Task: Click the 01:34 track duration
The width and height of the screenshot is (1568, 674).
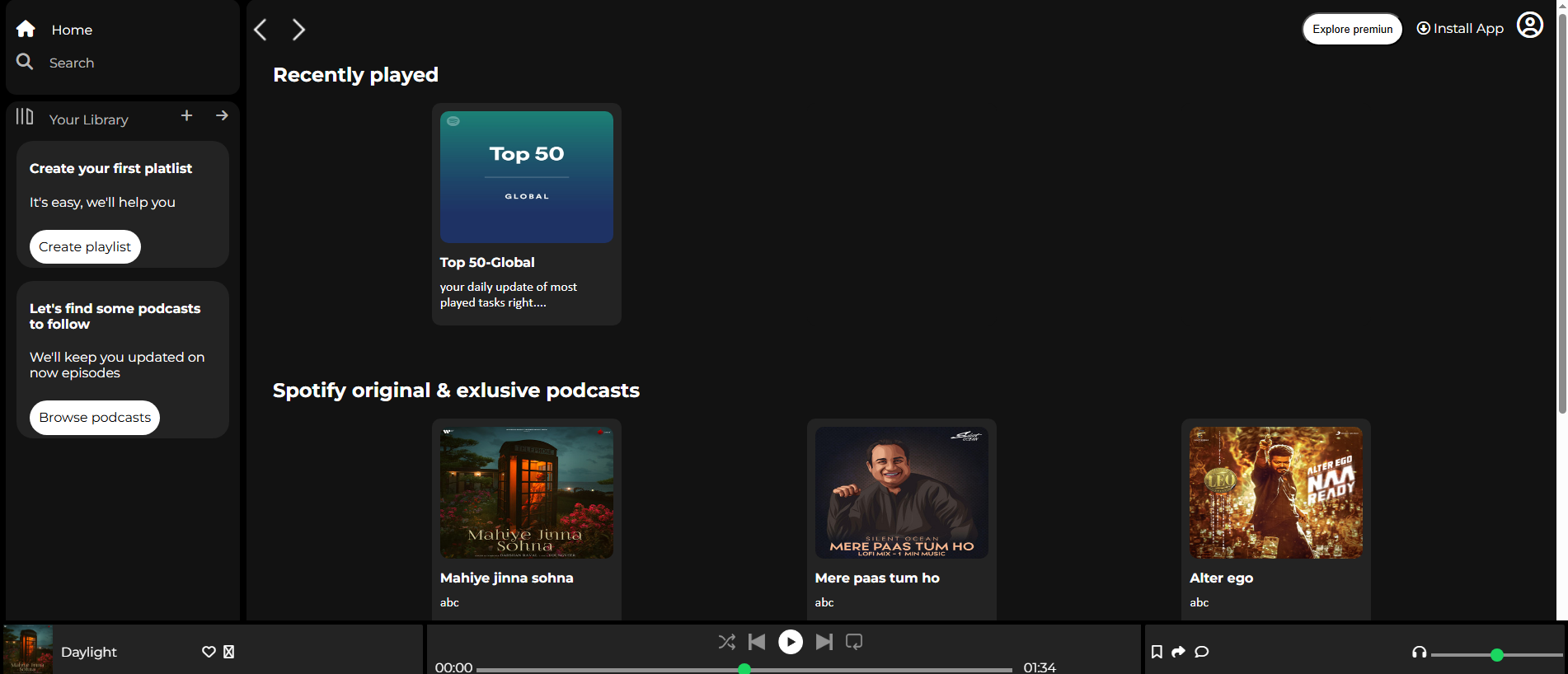Action: 1040,667
